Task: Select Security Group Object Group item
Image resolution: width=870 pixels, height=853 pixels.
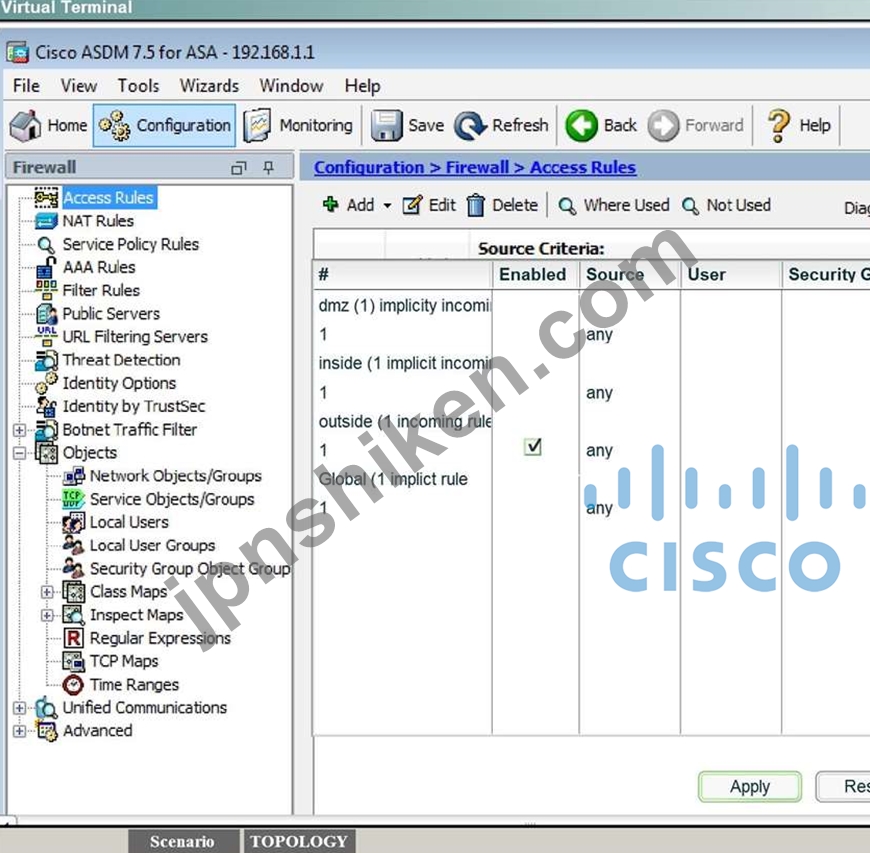Action: click(190, 569)
